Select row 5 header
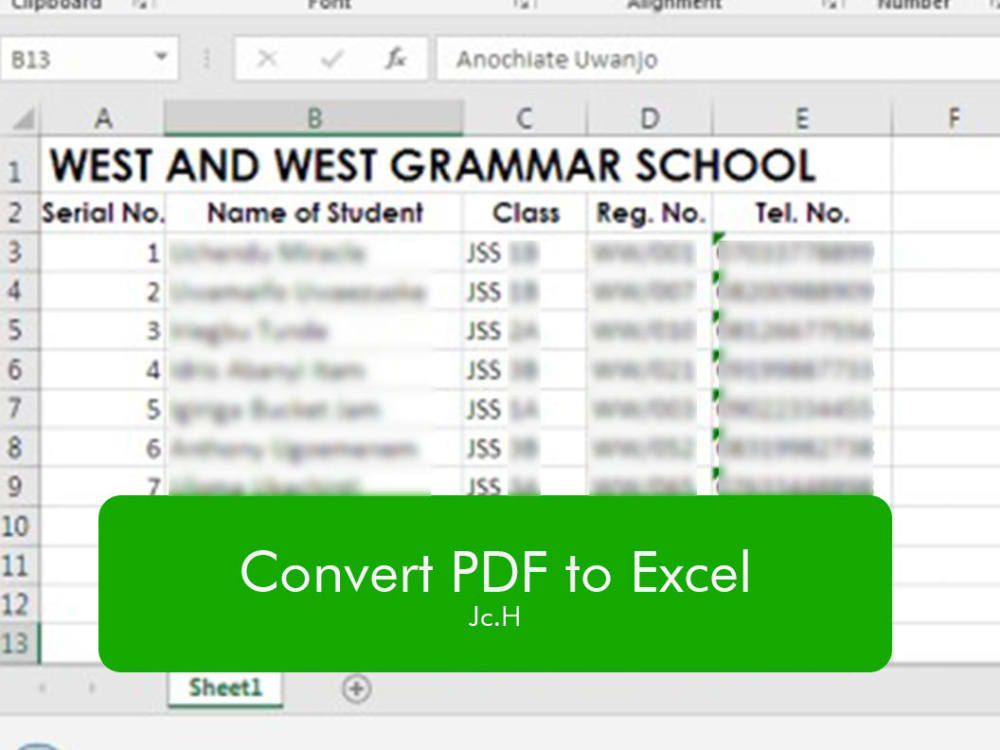The width and height of the screenshot is (1000, 750). pos(19,330)
